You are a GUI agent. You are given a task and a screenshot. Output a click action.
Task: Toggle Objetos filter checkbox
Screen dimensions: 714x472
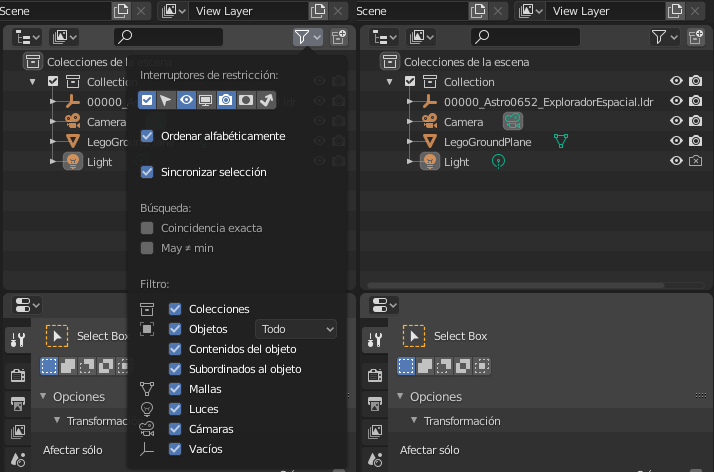coord(175,329)
